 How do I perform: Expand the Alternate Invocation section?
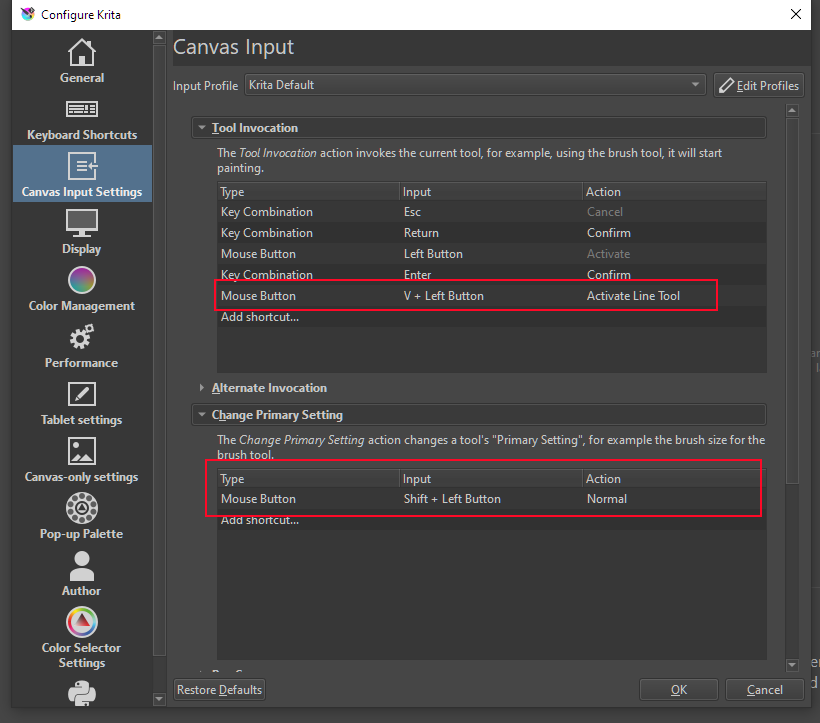[x=202, y=388]
